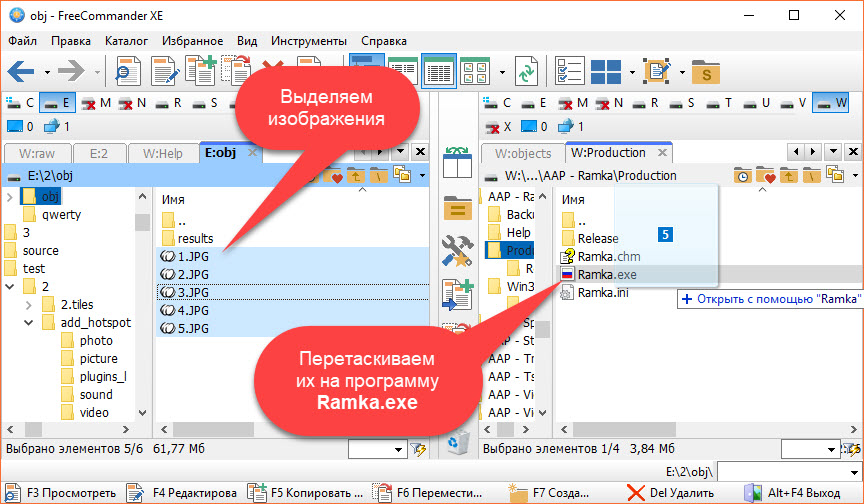Select drive M in left panel

point(96,103)
